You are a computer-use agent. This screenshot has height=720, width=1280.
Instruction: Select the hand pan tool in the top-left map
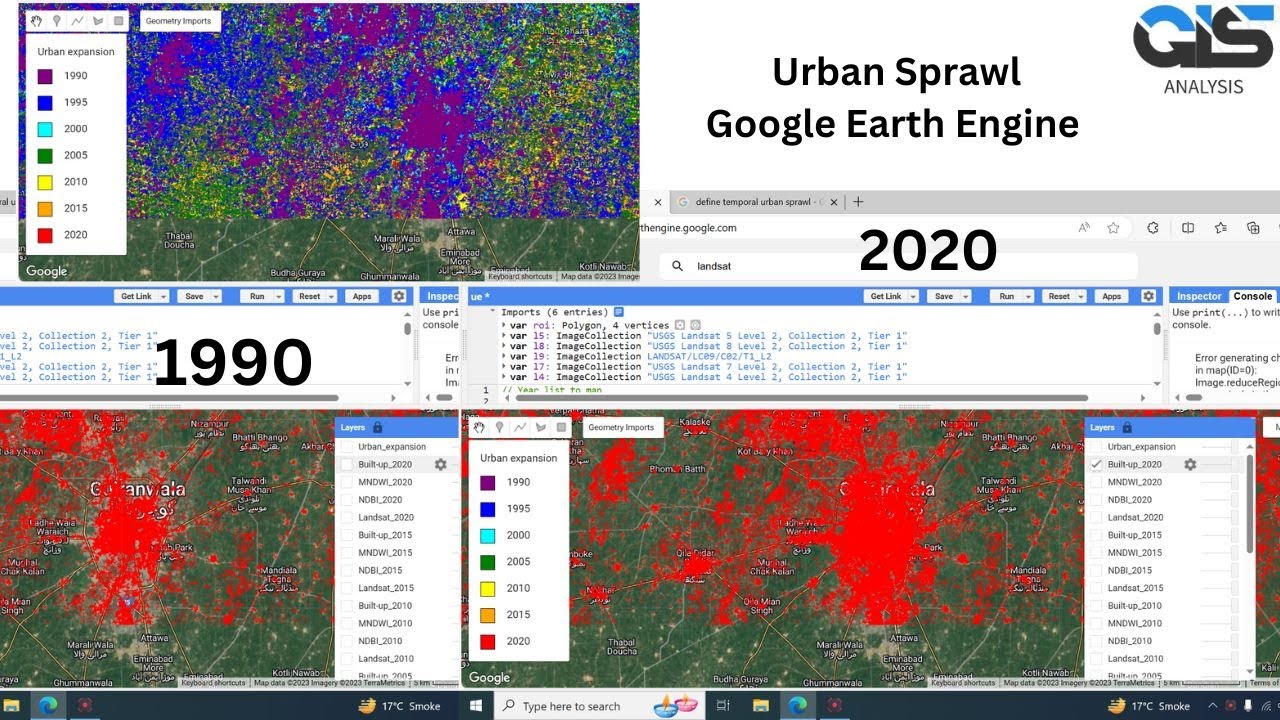click(x=36, y=20)
